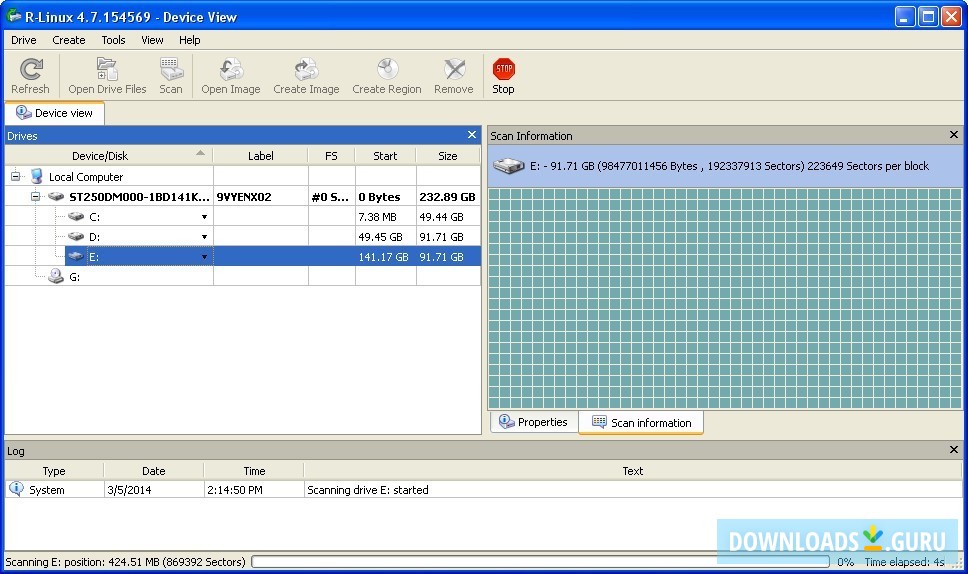Open the Tools menu
The height and width of the screenshot is (574, 968).
point(113,40)
